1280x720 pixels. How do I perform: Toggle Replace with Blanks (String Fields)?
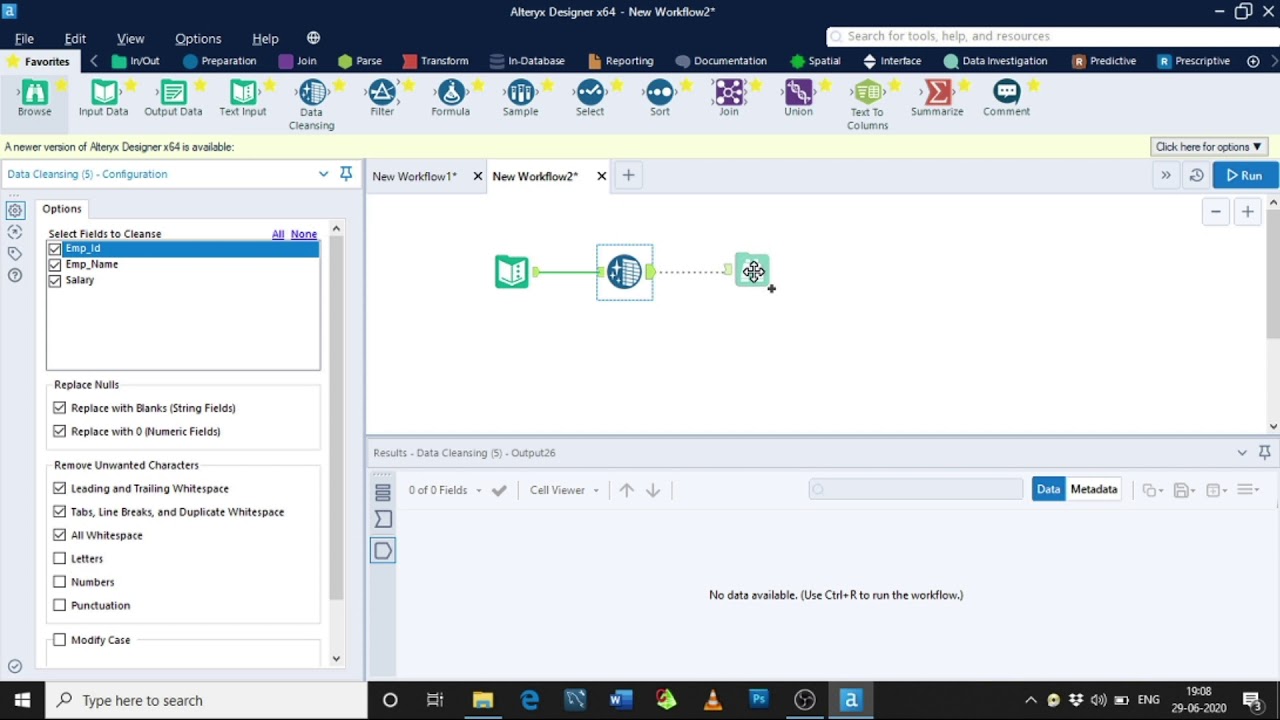(x=60, y=408)
